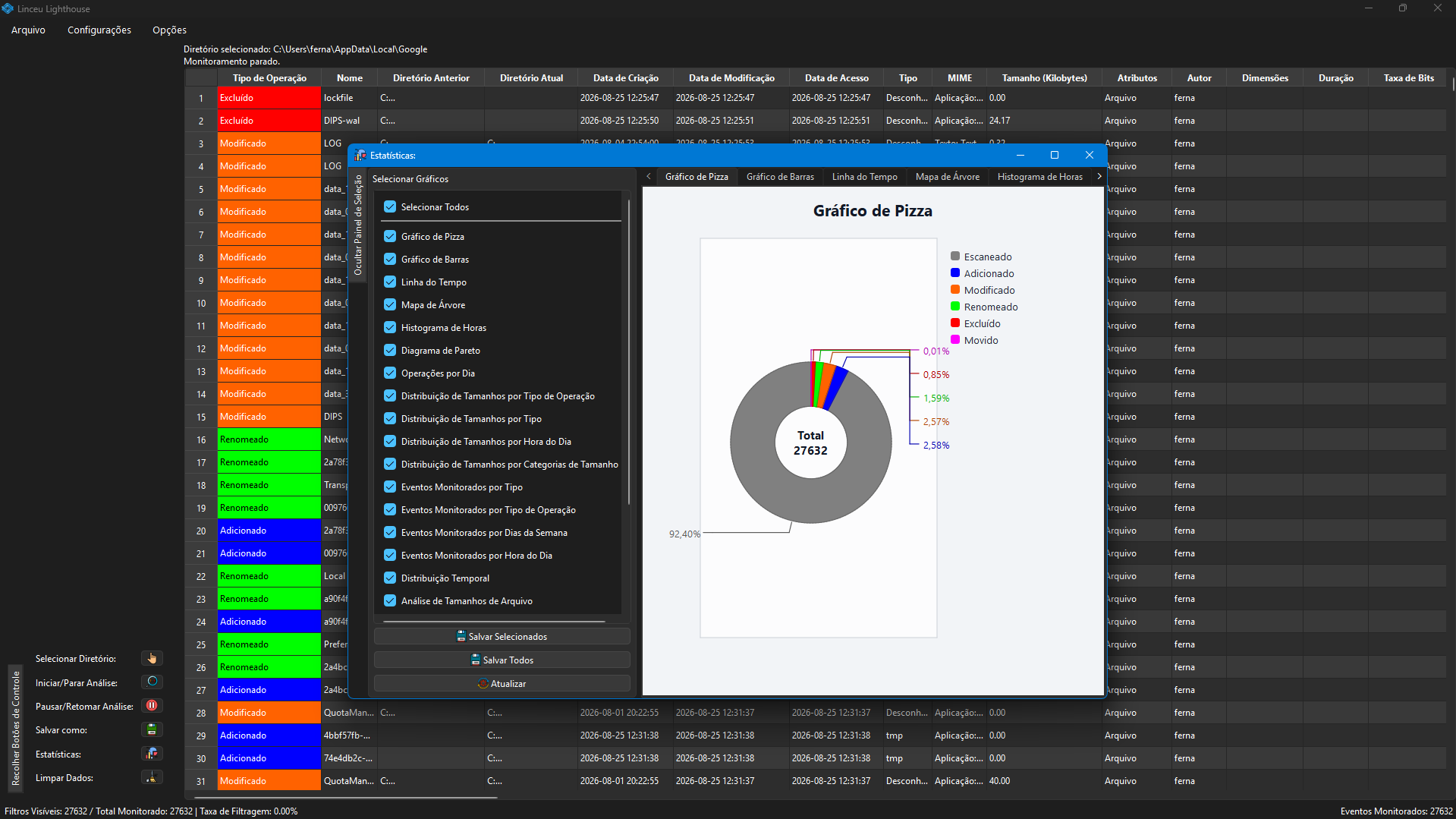Uncheck the Diagrama de Pareto checkbox

coord(390,350)
